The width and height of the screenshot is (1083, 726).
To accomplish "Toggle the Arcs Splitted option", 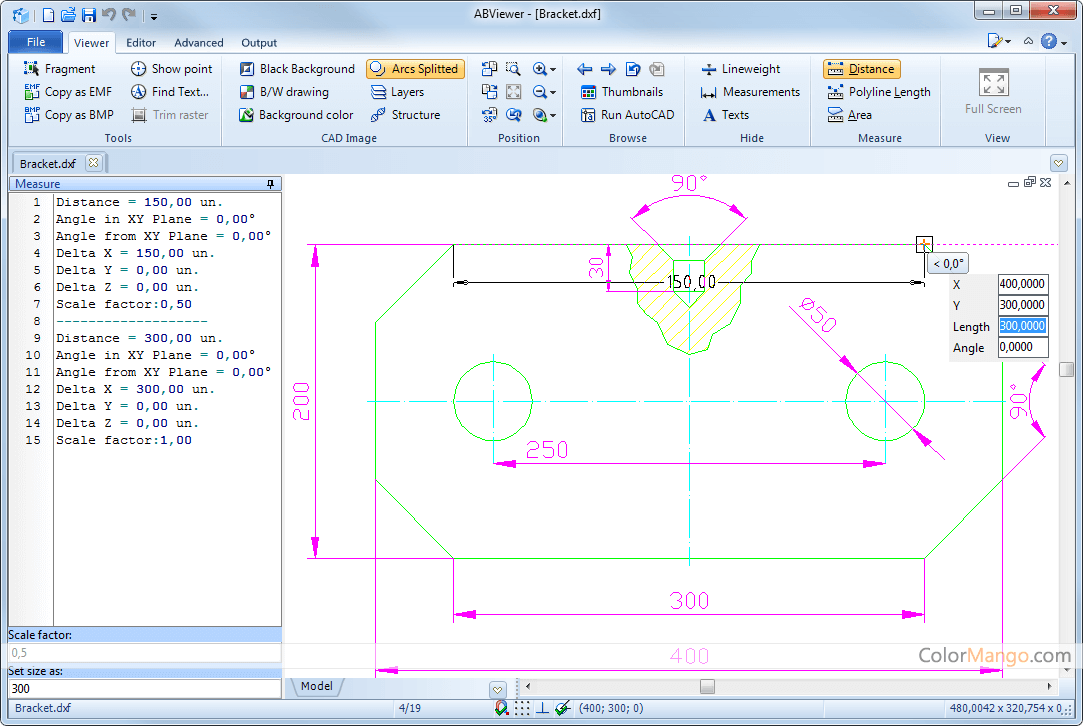I will [x=415, y=69].
